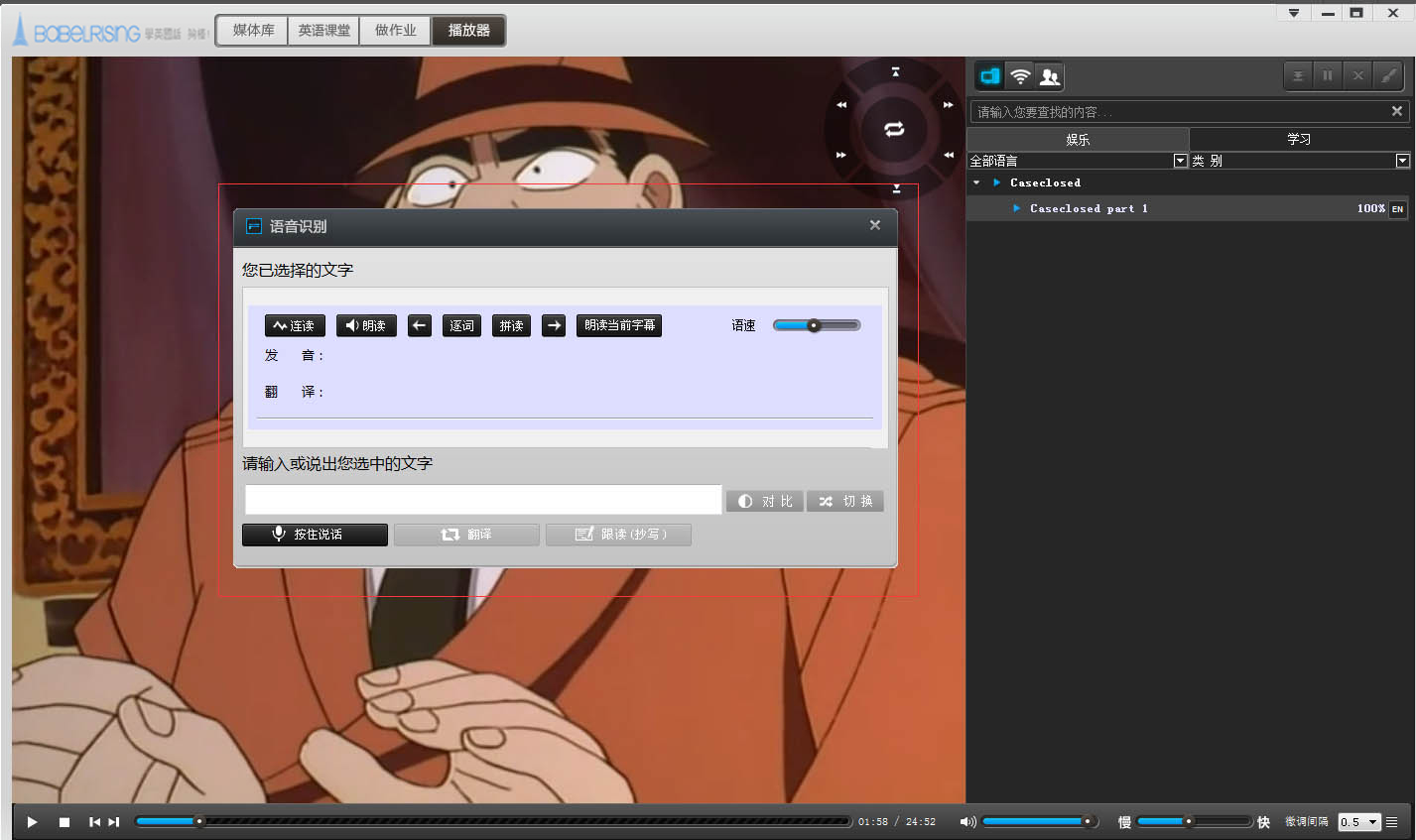
Task: Click the bottom arrow on the circular dial
Action: [x=896, y=188]
